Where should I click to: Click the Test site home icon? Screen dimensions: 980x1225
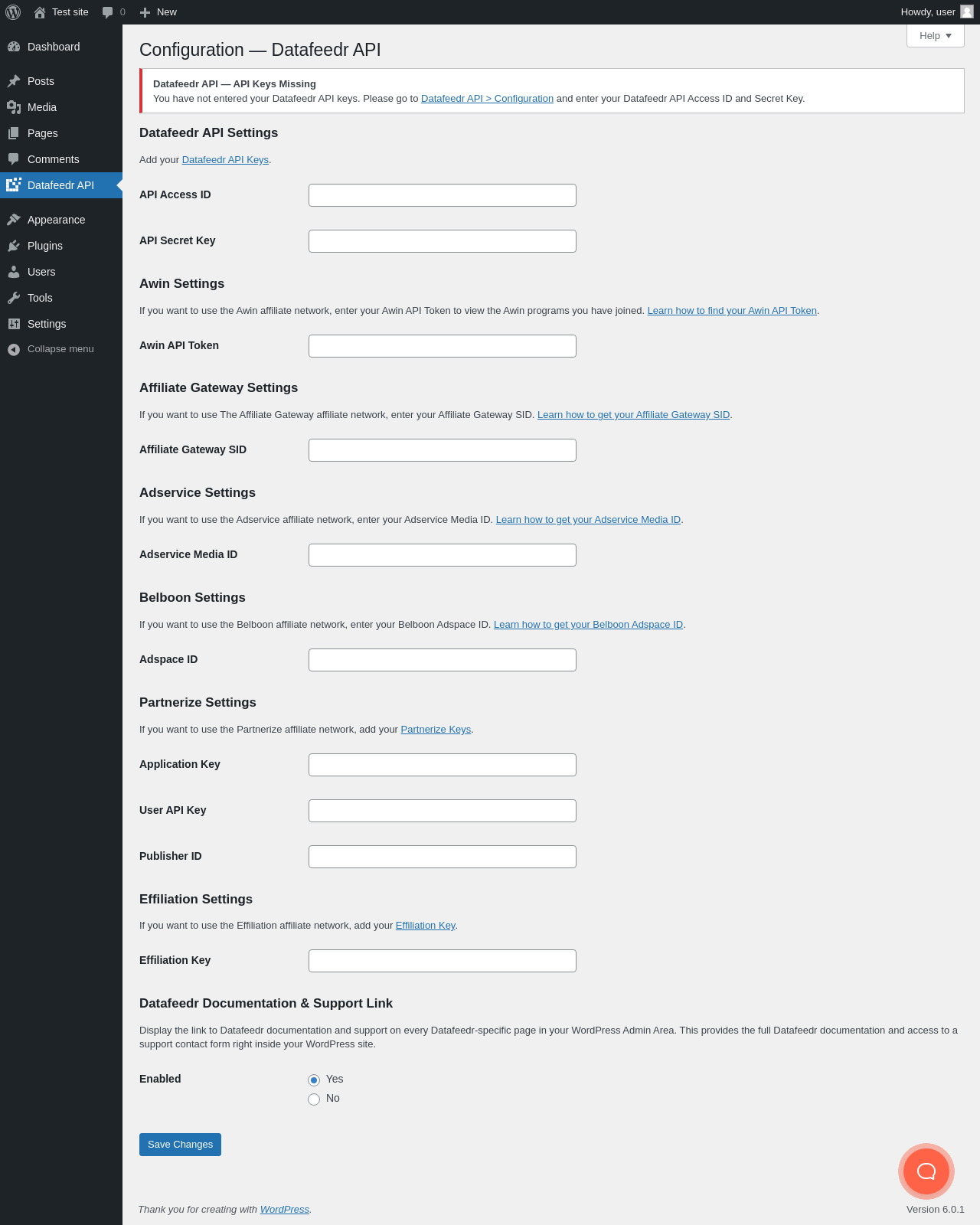[x=40, y=12]
